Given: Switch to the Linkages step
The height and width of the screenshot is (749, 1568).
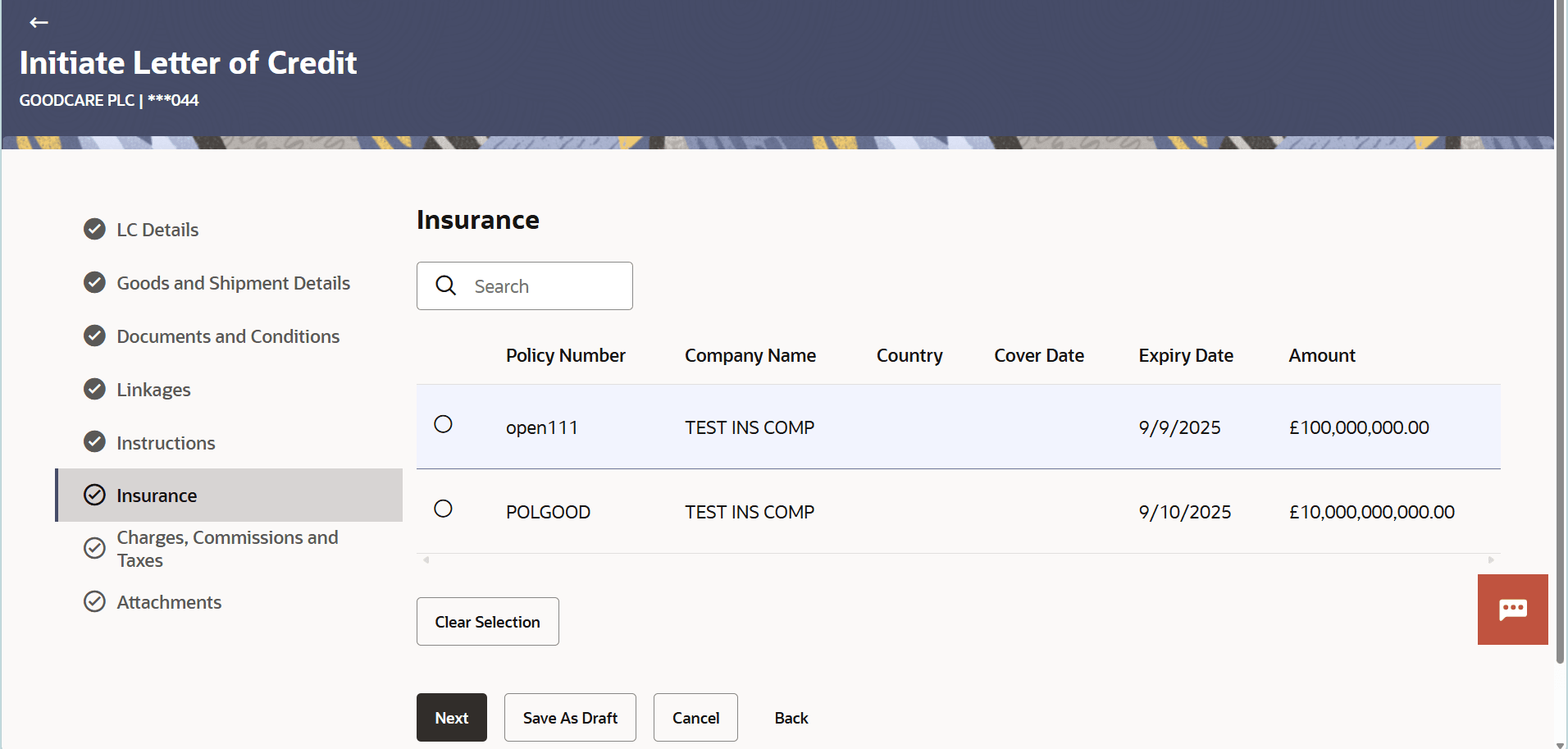Looking at the screenshot, I should 153,390.
